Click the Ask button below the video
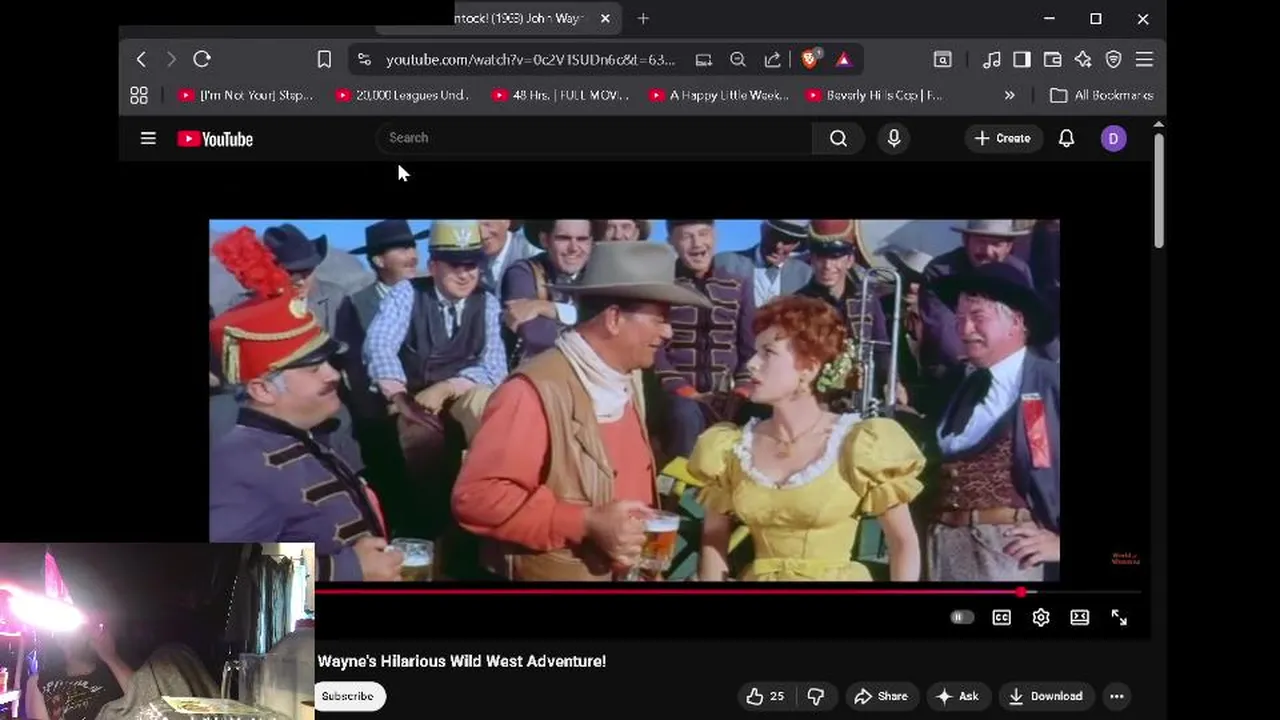Screen dimensions: 1280x720 (957, 696)
